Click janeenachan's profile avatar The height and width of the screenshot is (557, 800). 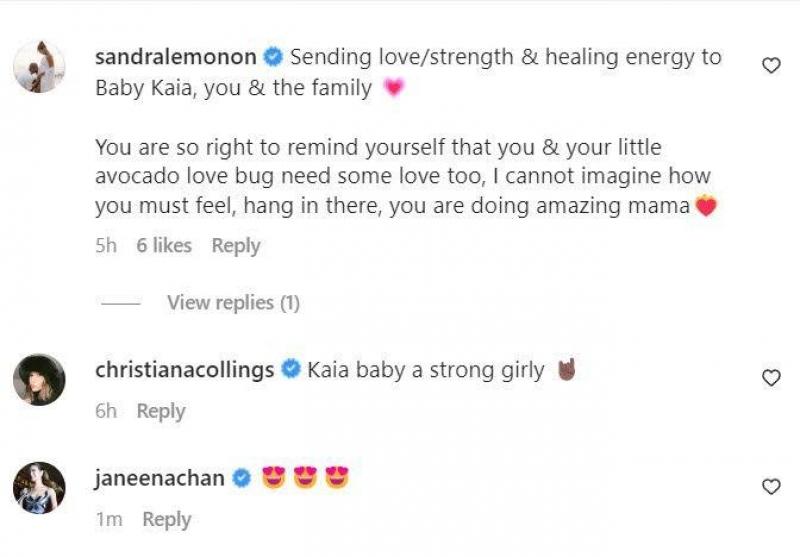point(40,489)
